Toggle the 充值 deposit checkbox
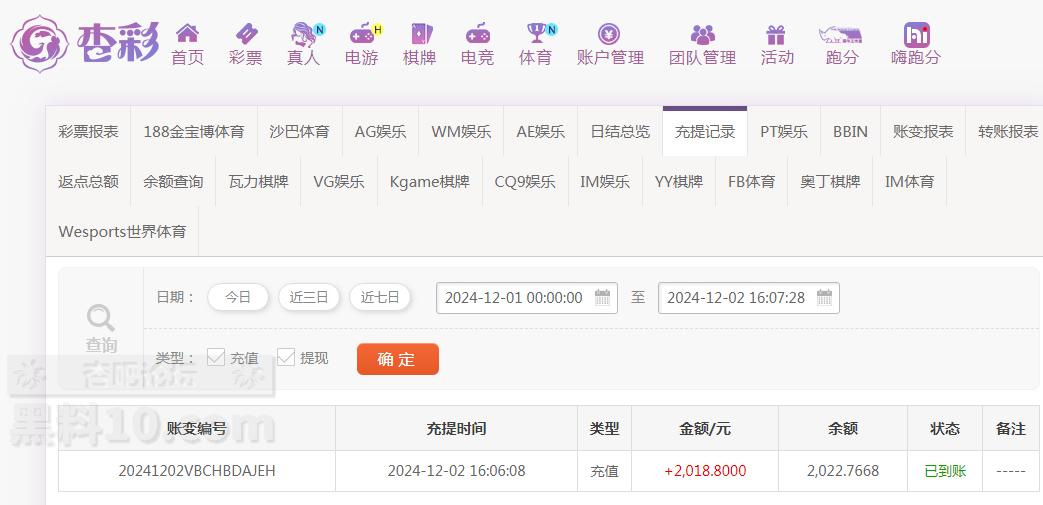The height and width of the screenshot is (505, 1043). click(x=216, y=357)
